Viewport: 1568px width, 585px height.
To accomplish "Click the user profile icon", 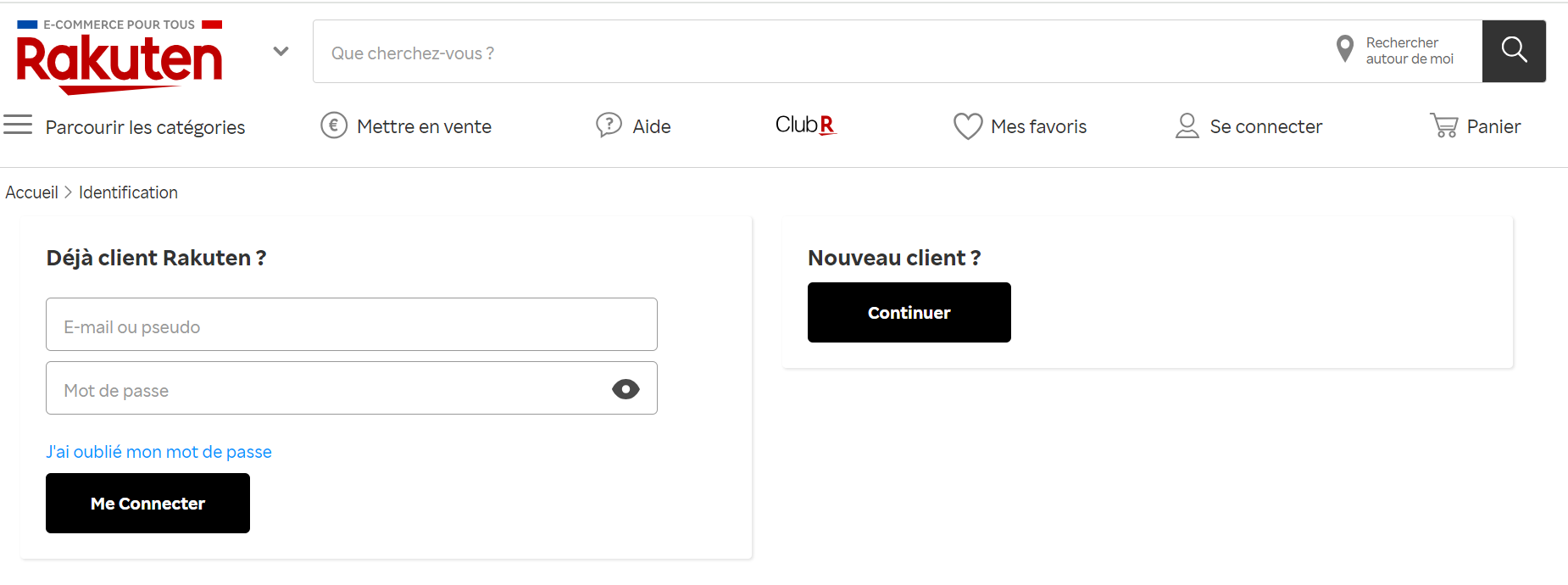I will [x=1187, y=125].
